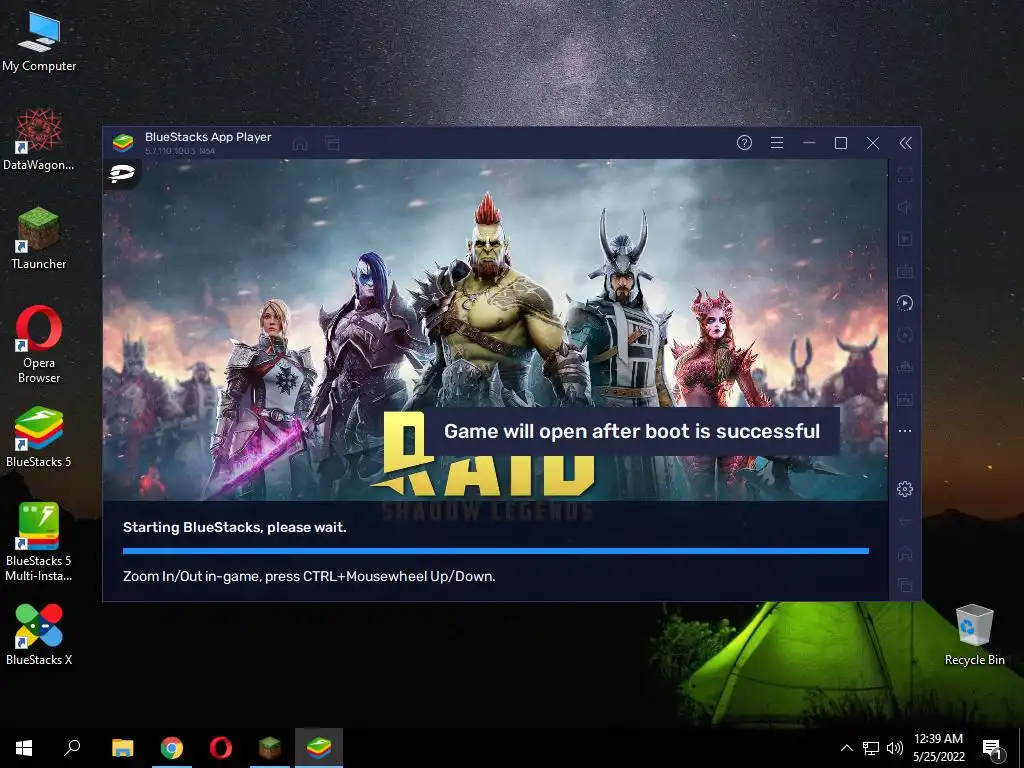The height and width of the screenshot is (768, 1024).
Task: Minimize the BlueStacks App Player window
Action: click(808, 142)
